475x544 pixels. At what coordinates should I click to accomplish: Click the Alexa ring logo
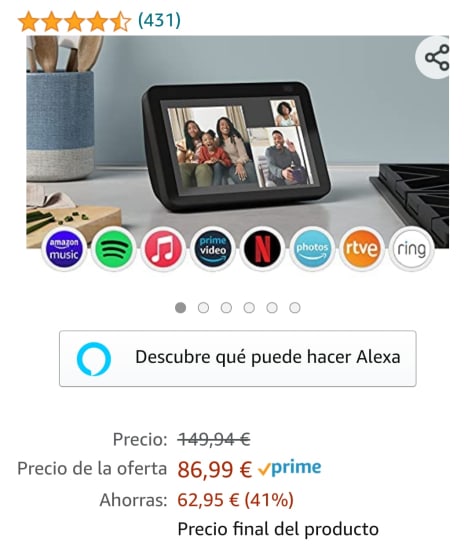[x=94, y=359]
